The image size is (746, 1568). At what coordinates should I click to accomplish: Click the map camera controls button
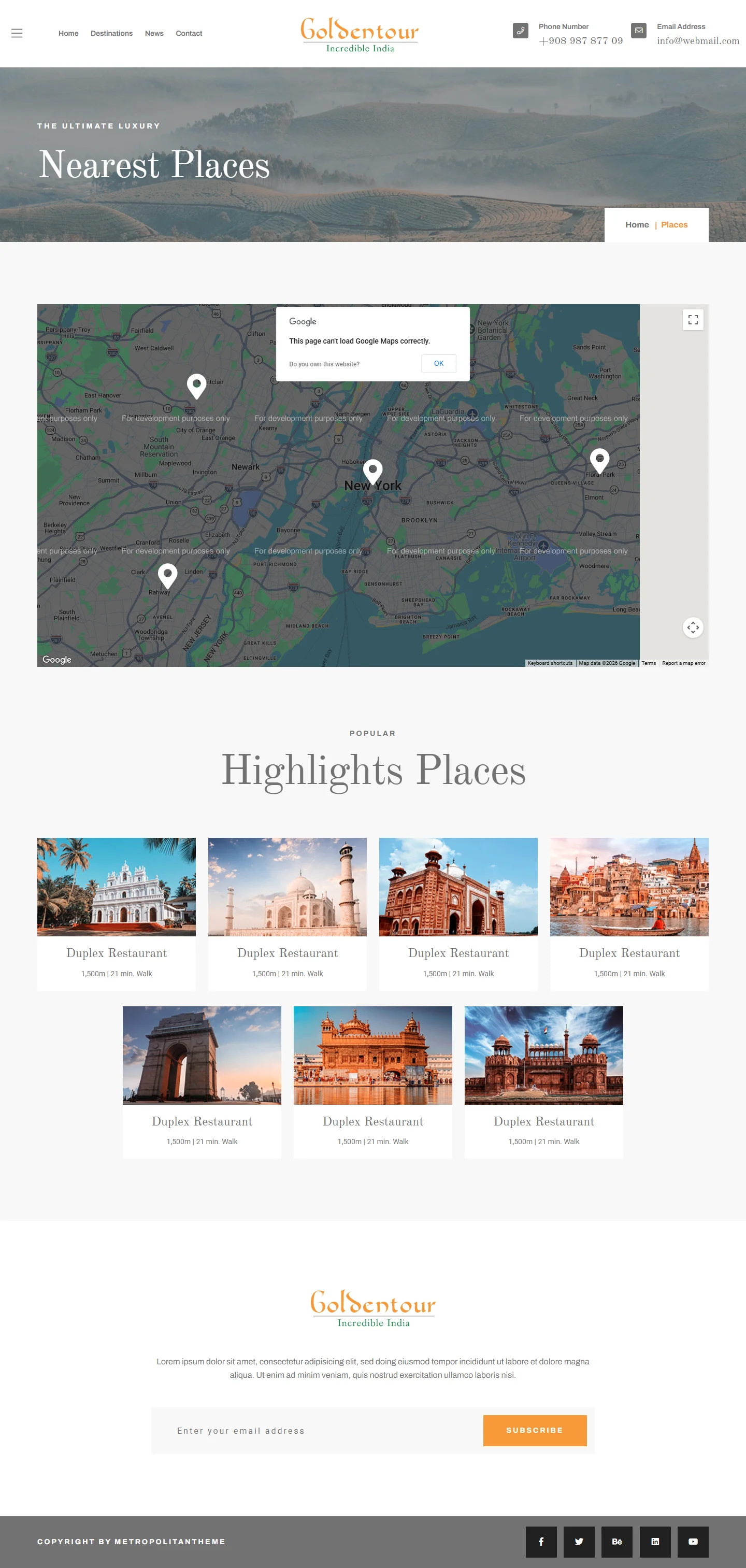pyautogui.click(x=693, y=628)
